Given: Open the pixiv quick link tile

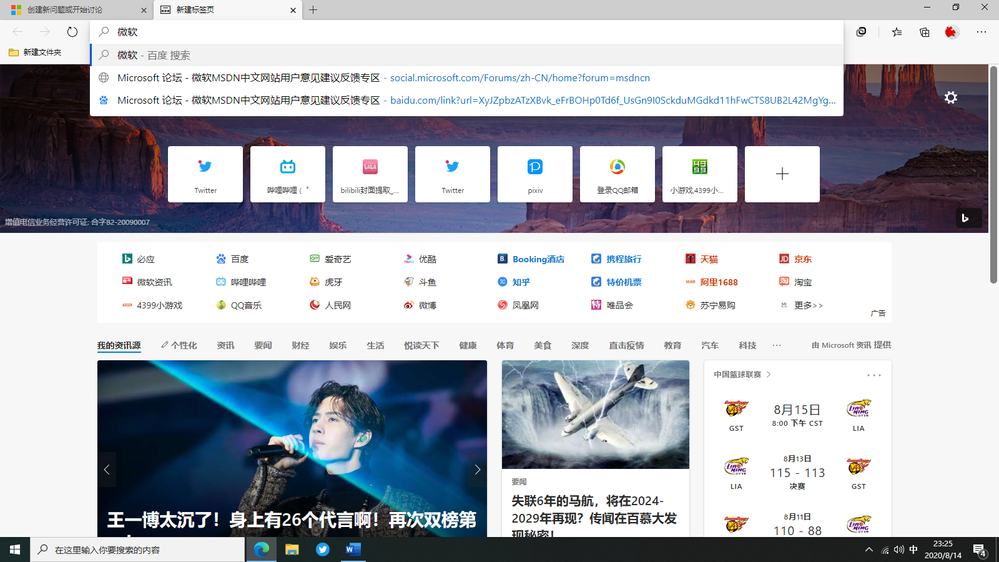Looking at the screenshot, I should [x=535, y=174].
